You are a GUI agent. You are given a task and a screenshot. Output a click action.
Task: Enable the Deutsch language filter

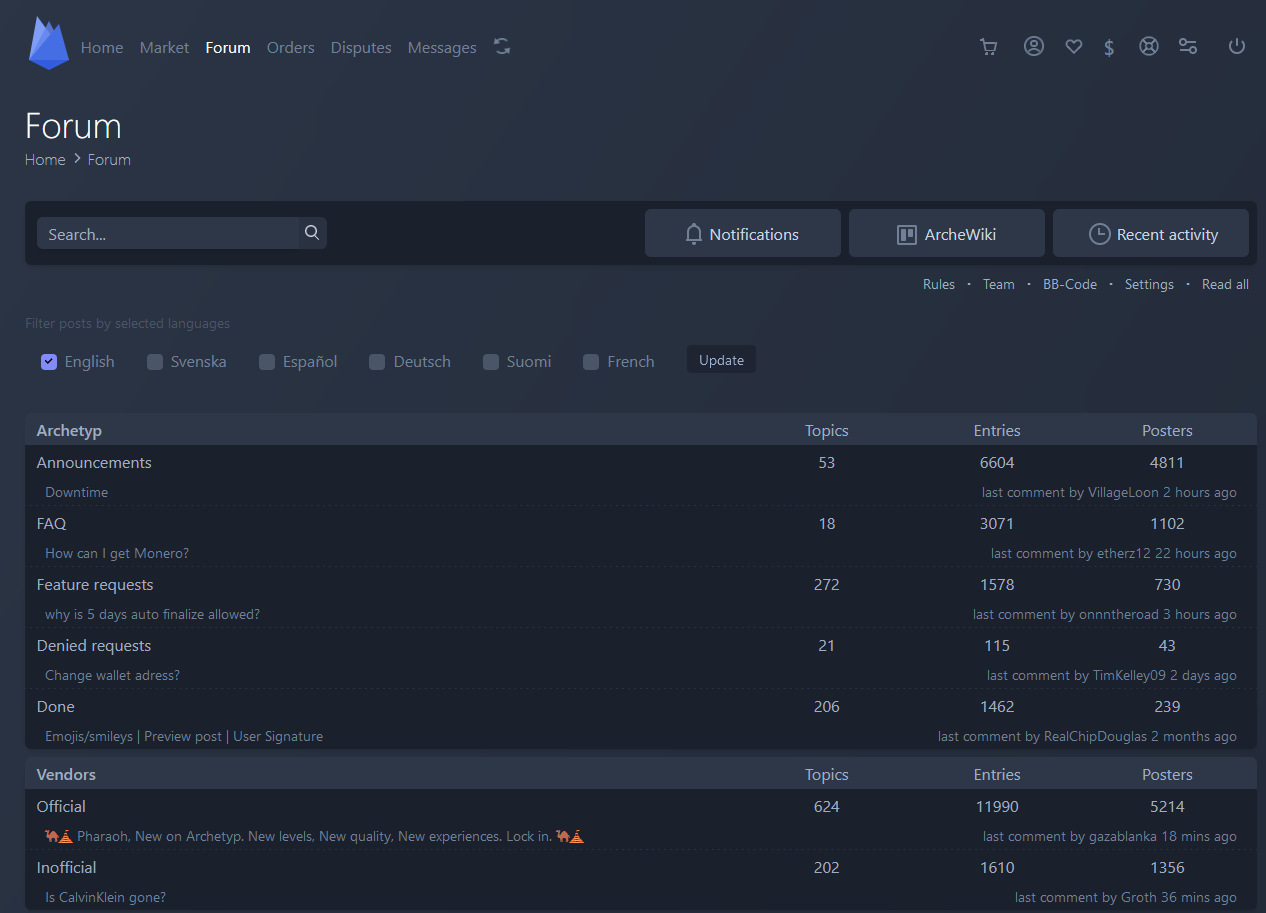click(x=377, y=362)
